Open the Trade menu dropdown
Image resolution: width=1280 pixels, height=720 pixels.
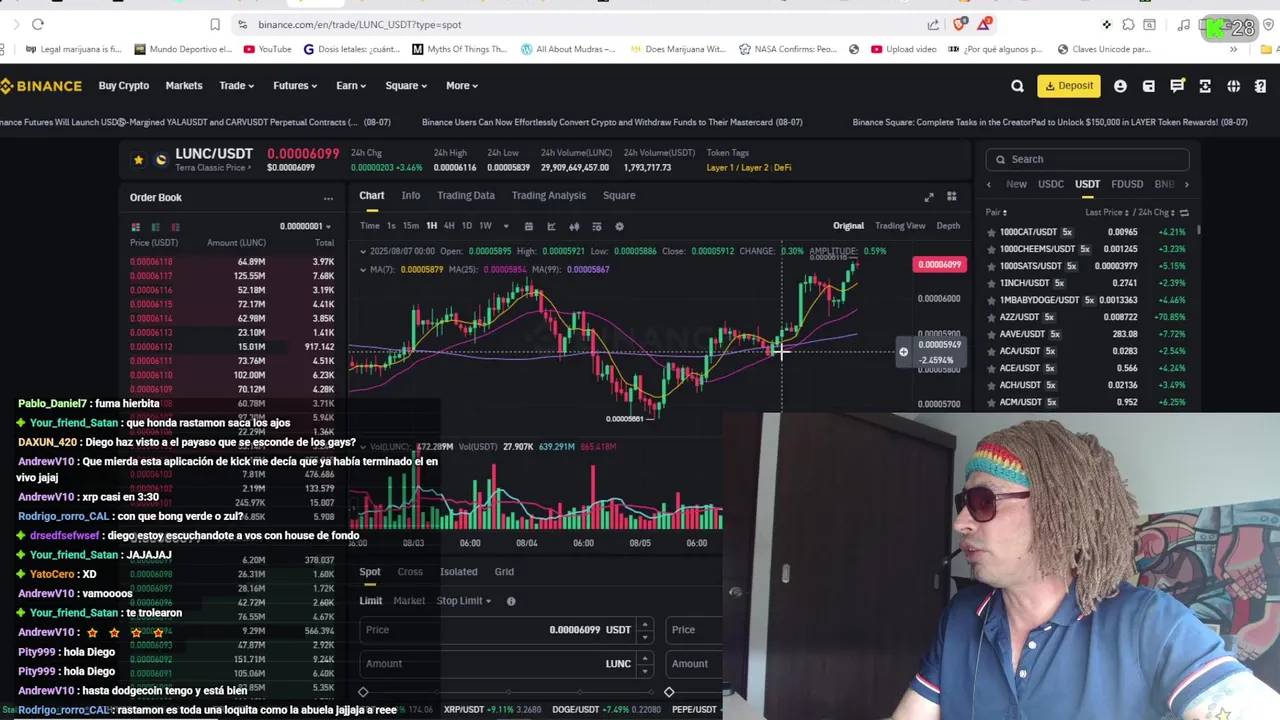tap(236, 86)
